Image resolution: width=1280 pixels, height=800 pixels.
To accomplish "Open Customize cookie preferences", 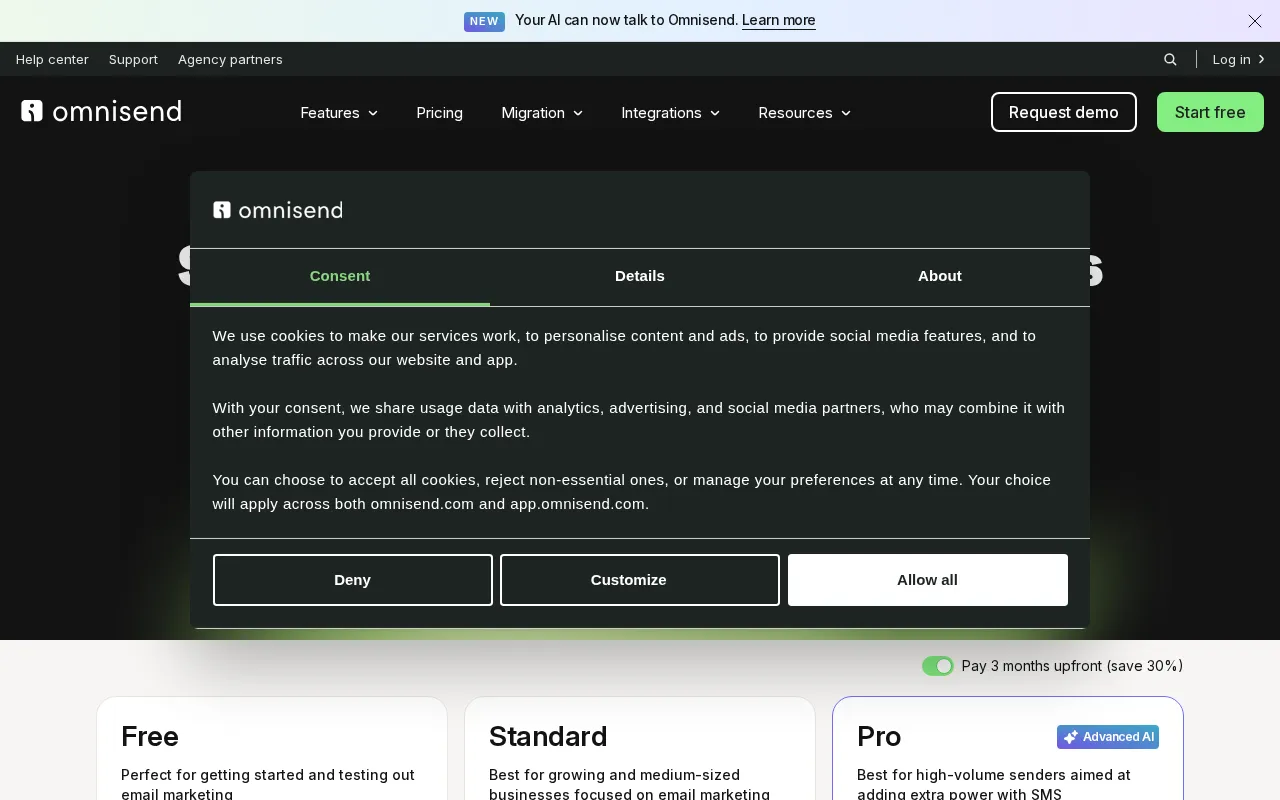I will click(640, 580).
